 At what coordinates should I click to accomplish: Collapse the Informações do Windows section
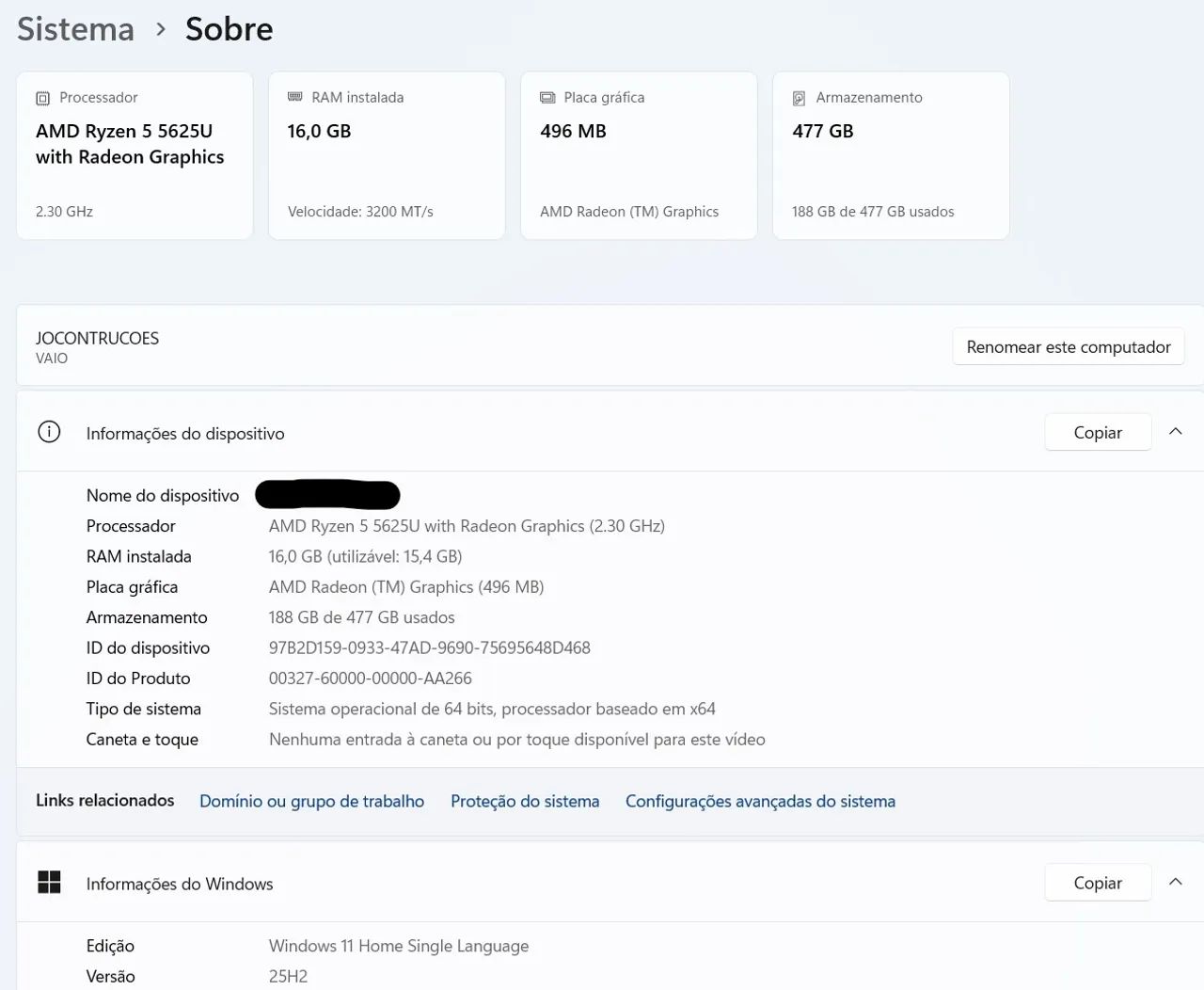1175,883
